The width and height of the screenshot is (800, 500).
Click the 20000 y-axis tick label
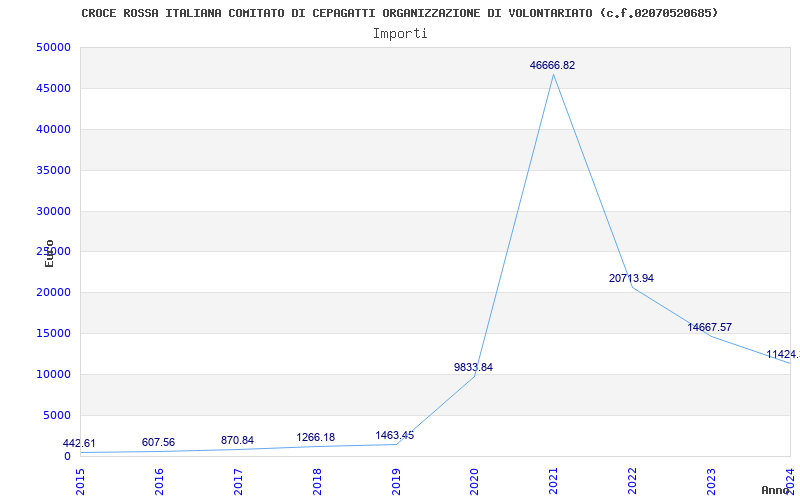(53, 292)
